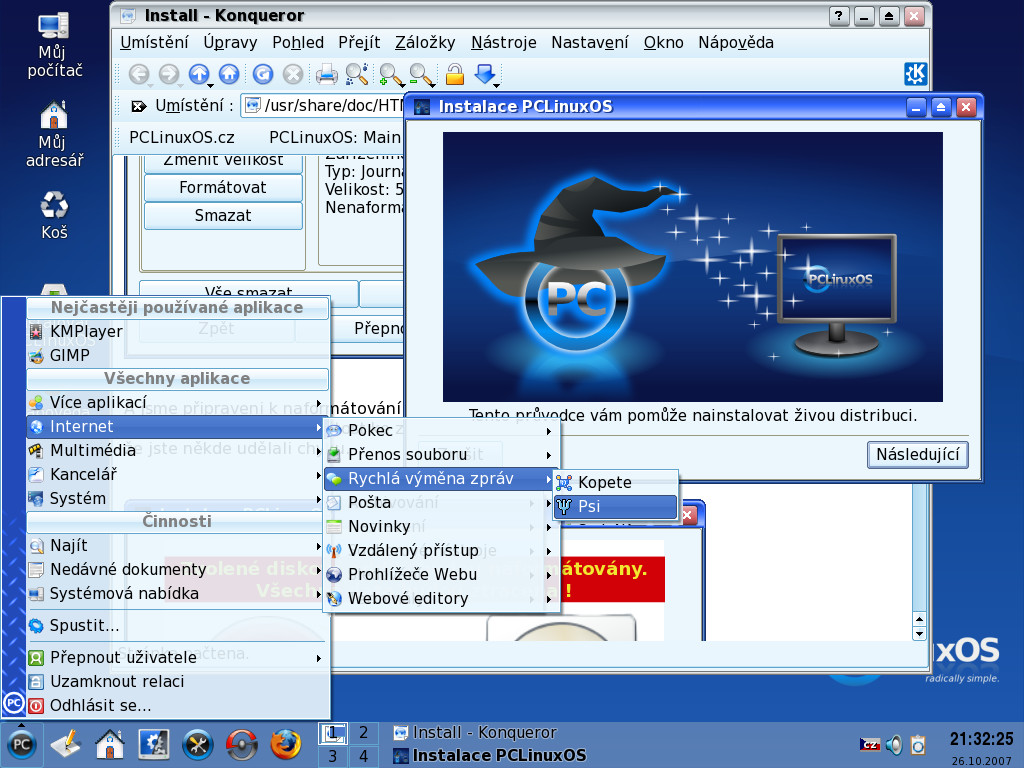Viewport: 1024px width, 768px height.
Task: Expand the Vzdálený přístup submenu
Action: tap(442, 551)
